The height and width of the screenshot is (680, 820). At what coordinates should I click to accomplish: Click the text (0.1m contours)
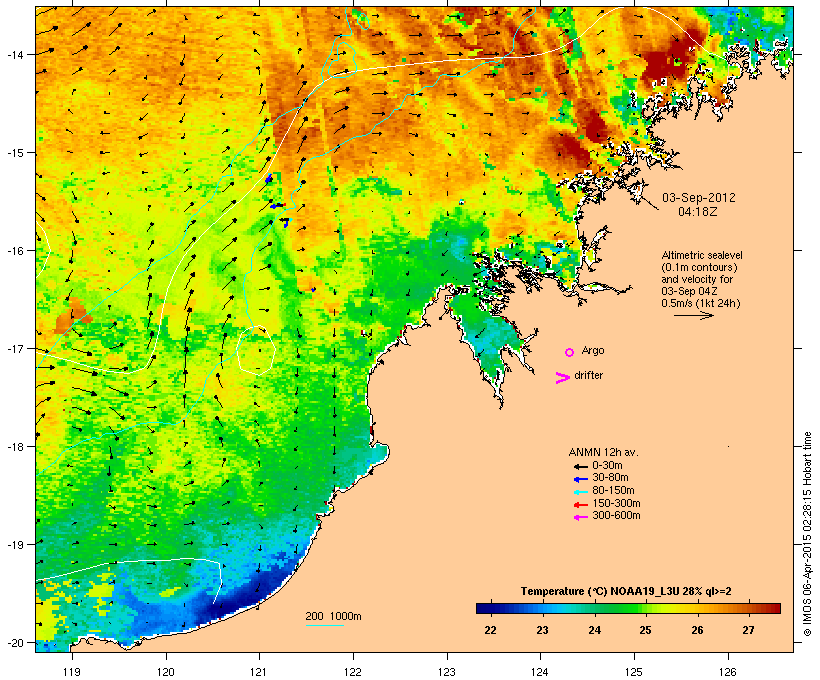pos(699,267)
